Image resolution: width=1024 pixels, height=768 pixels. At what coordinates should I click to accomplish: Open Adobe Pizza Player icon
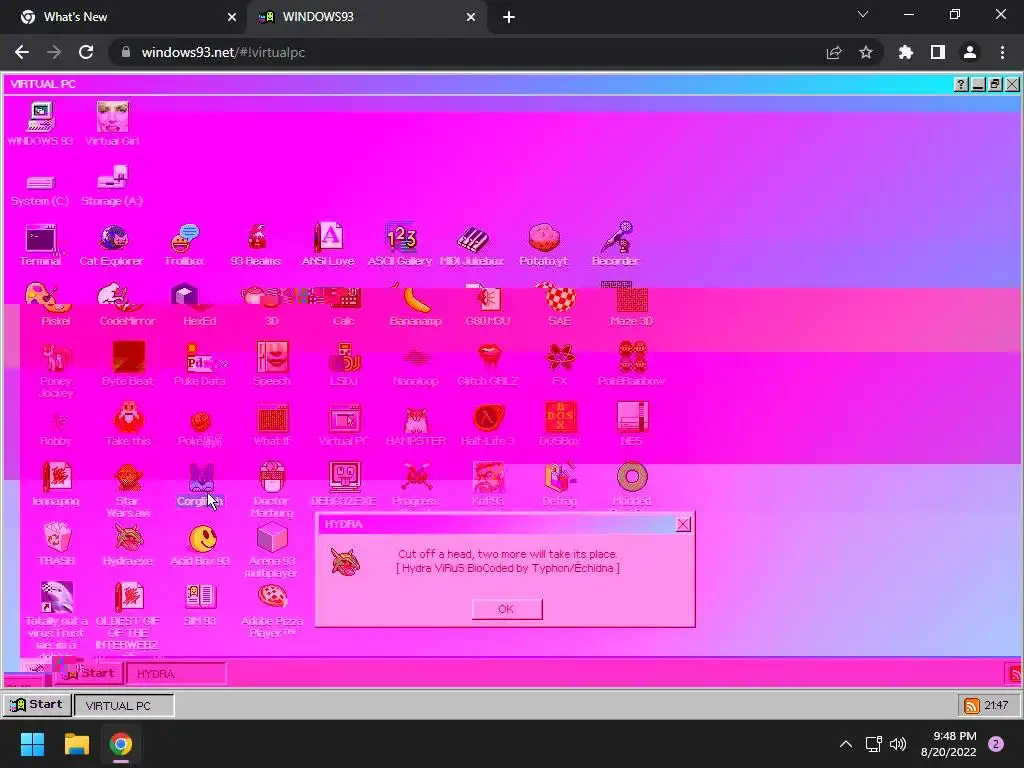pyautogui.click(x=272, y=610)
